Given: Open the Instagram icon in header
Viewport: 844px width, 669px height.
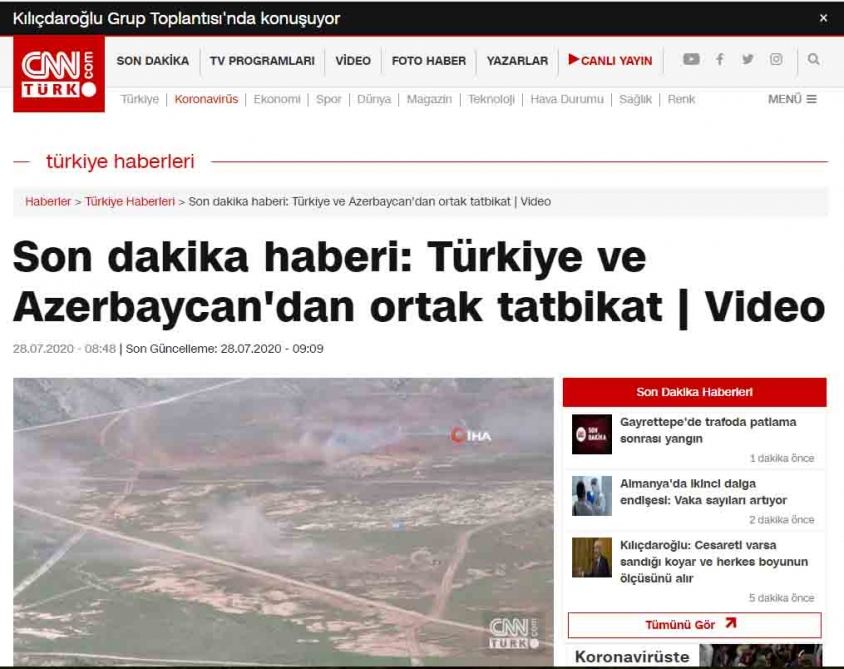Looking at the screenshot, I should (776, 59).
